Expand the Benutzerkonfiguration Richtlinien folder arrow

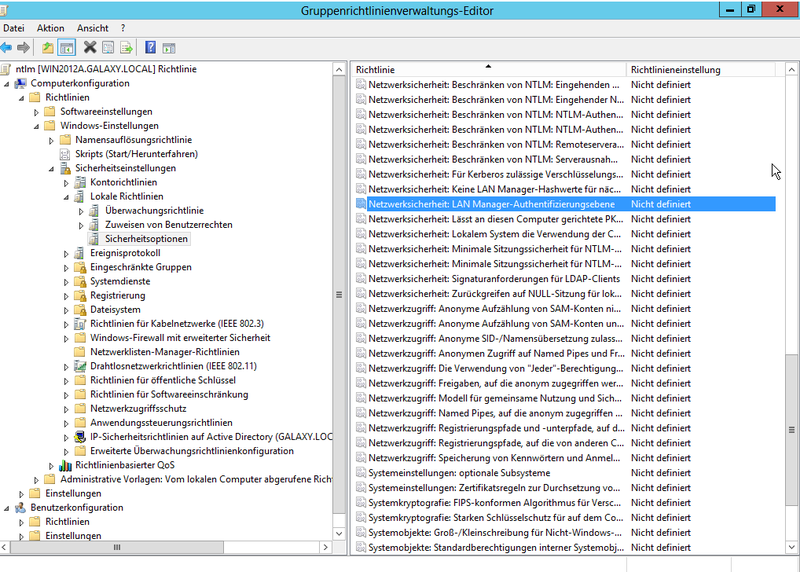(x=23, y=522)
